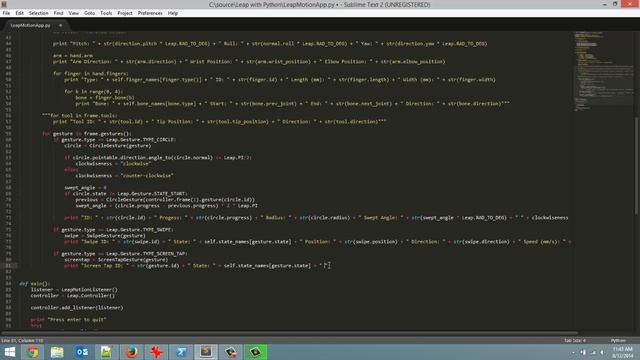Screen dimensions: 640x360
Task: Click the network icon in system tray
Action: click(592, 352)
